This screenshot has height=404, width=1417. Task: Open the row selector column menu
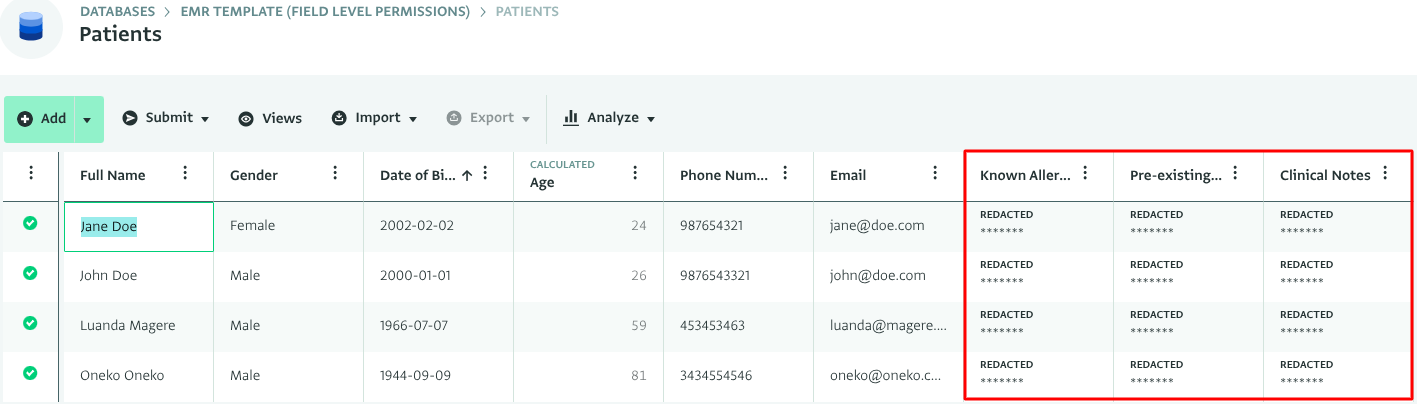(x=31, y=174)
